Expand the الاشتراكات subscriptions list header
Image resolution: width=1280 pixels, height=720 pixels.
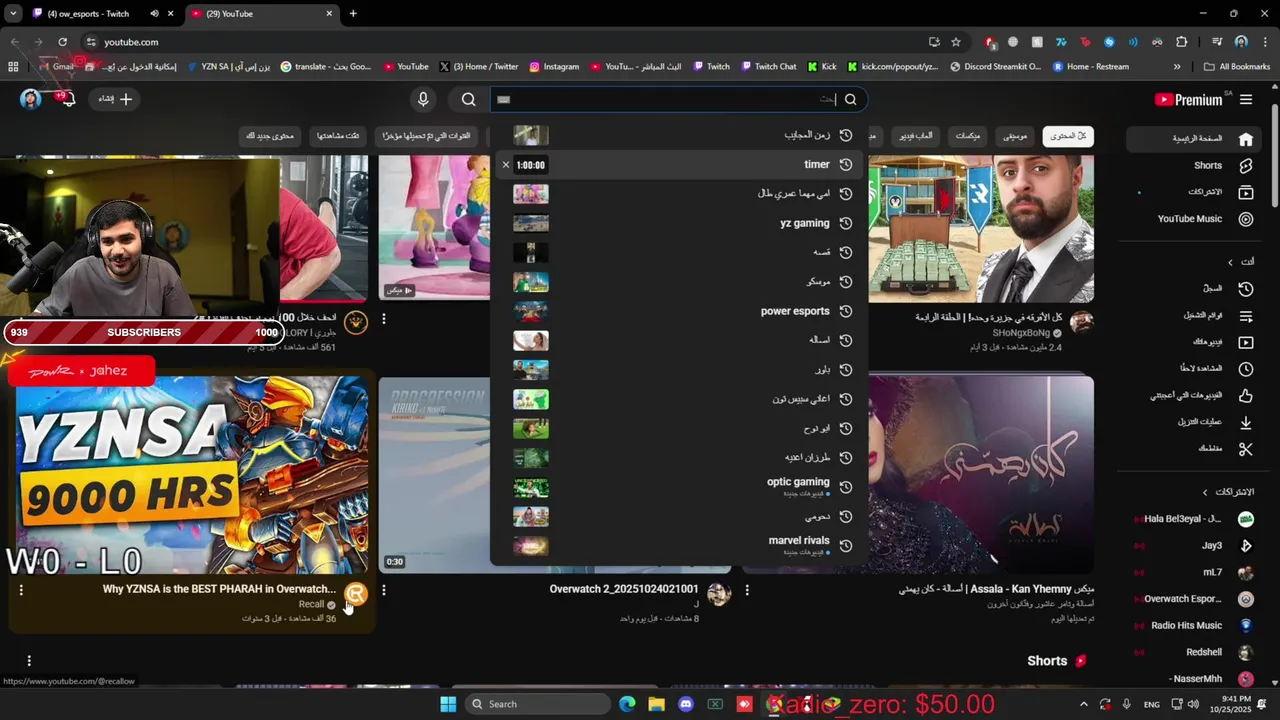pyautogui.click(x=1229, y=492)
